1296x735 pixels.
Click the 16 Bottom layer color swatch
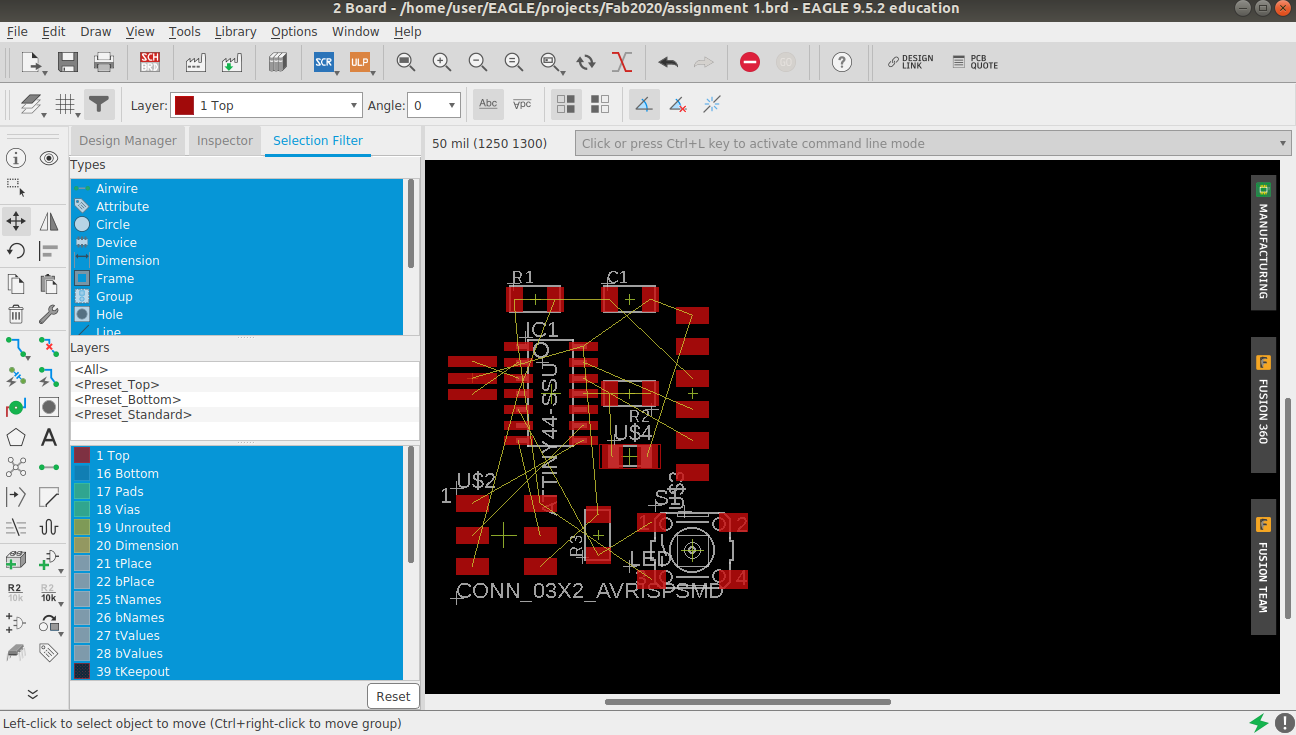(82, 473)
